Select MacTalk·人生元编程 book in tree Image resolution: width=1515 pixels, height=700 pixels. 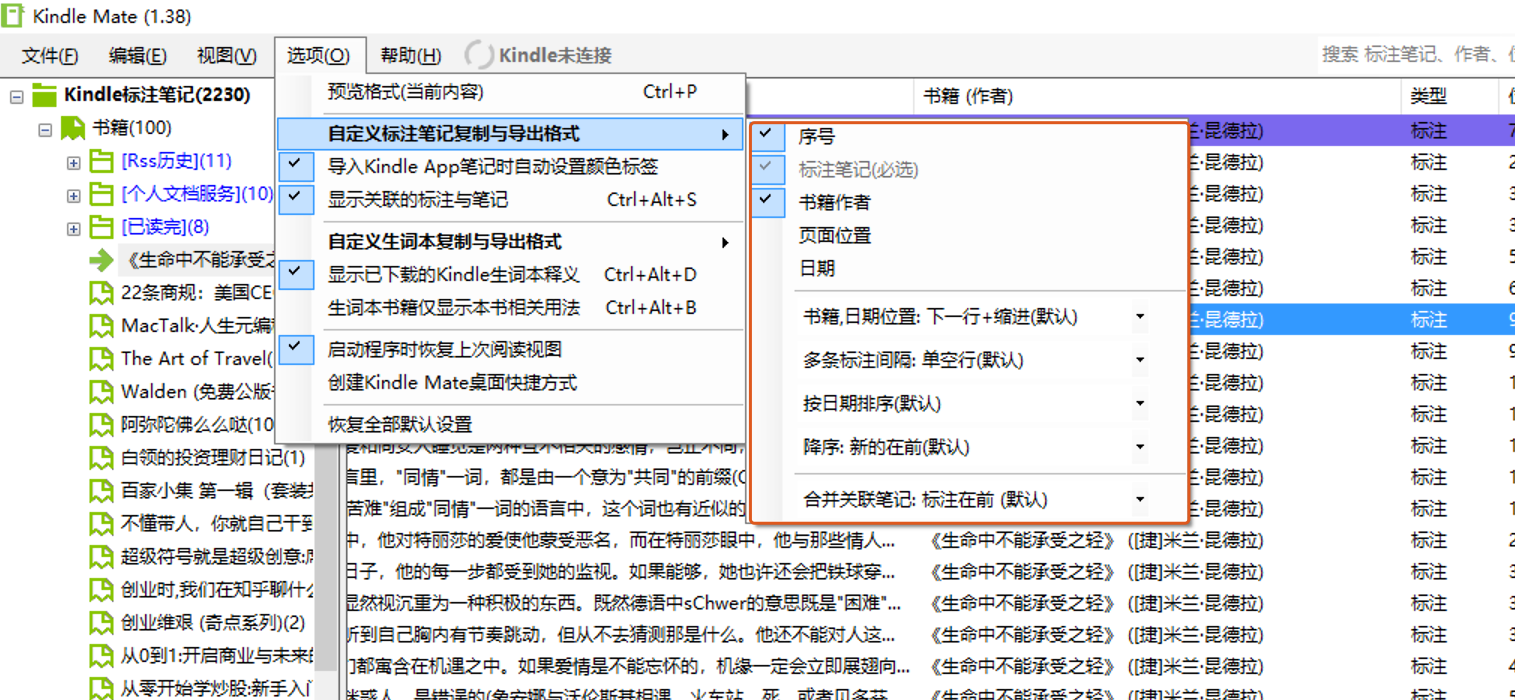click(x=196, y=326)
